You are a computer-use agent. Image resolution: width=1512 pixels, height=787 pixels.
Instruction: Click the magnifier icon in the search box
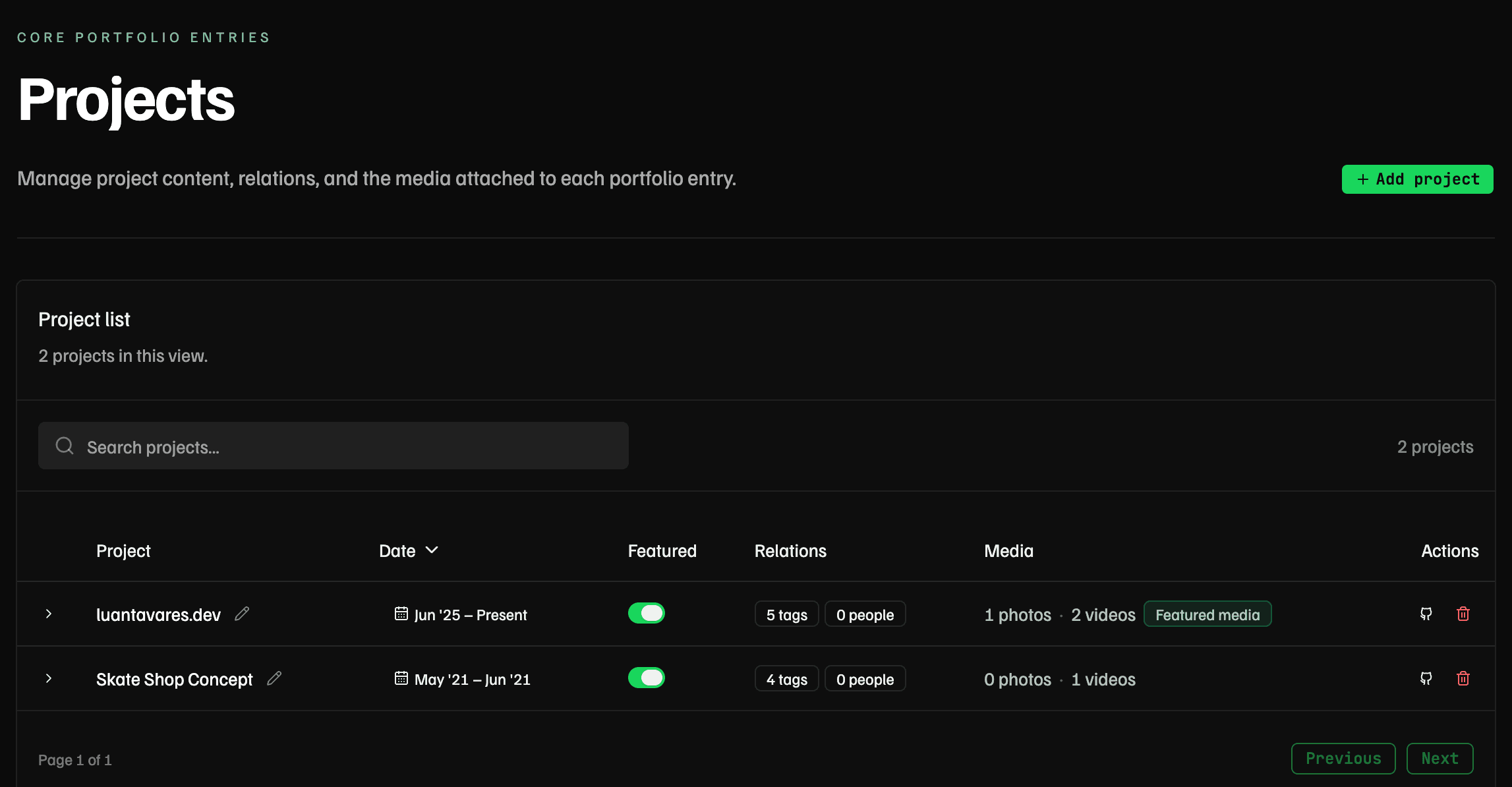[65, 446]
